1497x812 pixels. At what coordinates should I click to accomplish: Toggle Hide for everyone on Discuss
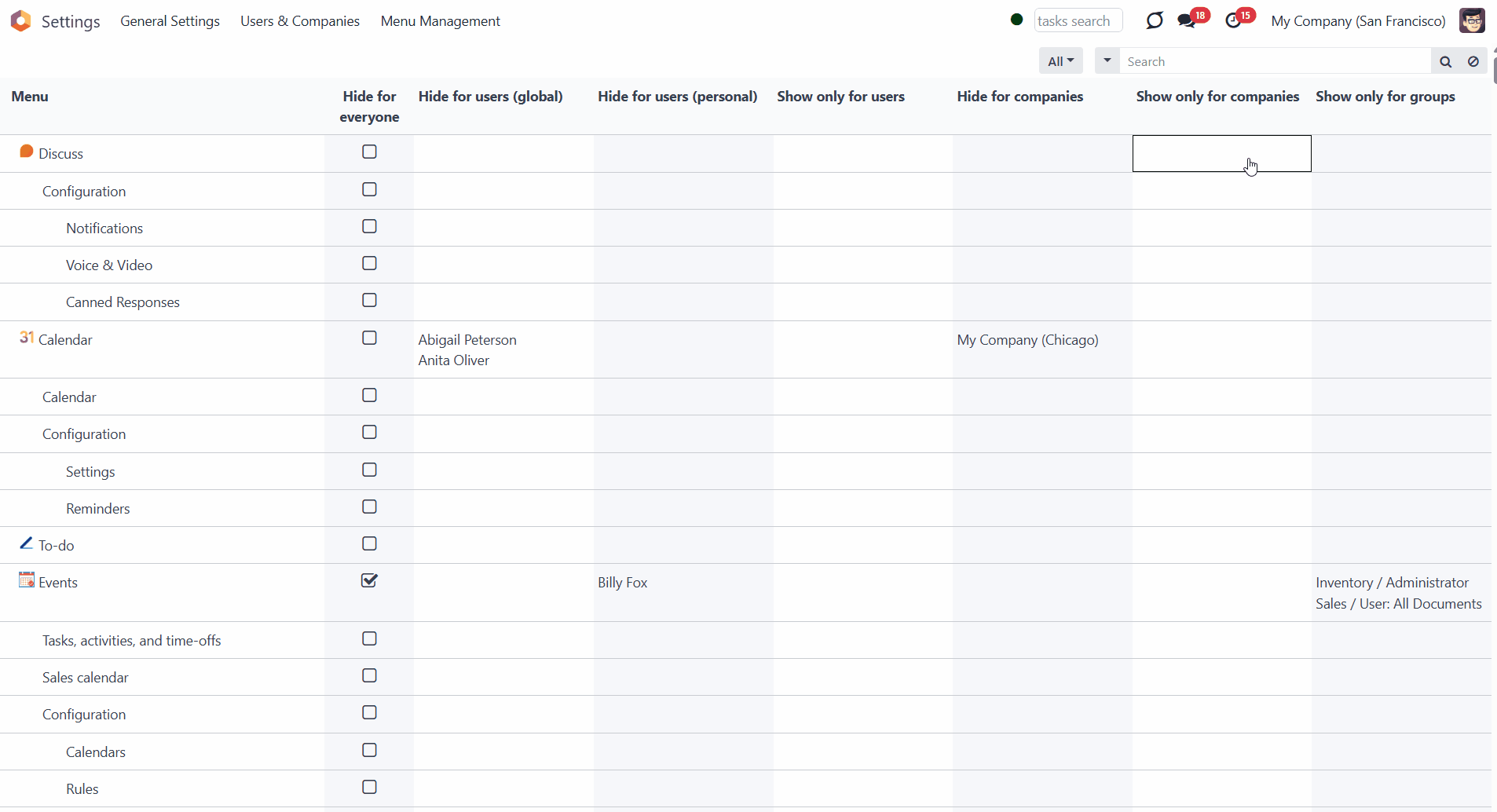pos(369,152)
